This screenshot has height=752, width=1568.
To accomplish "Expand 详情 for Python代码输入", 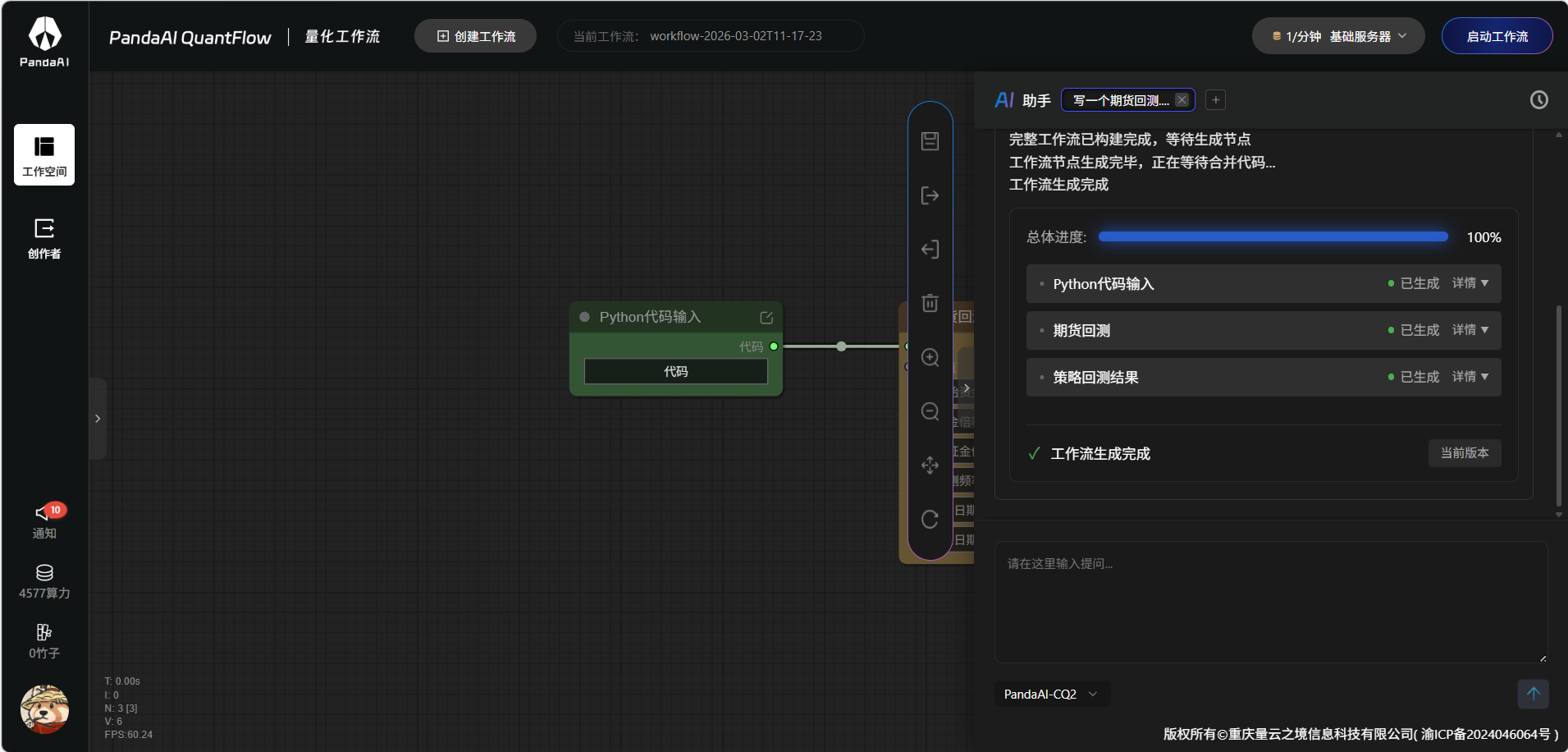I will (1470, 283).
